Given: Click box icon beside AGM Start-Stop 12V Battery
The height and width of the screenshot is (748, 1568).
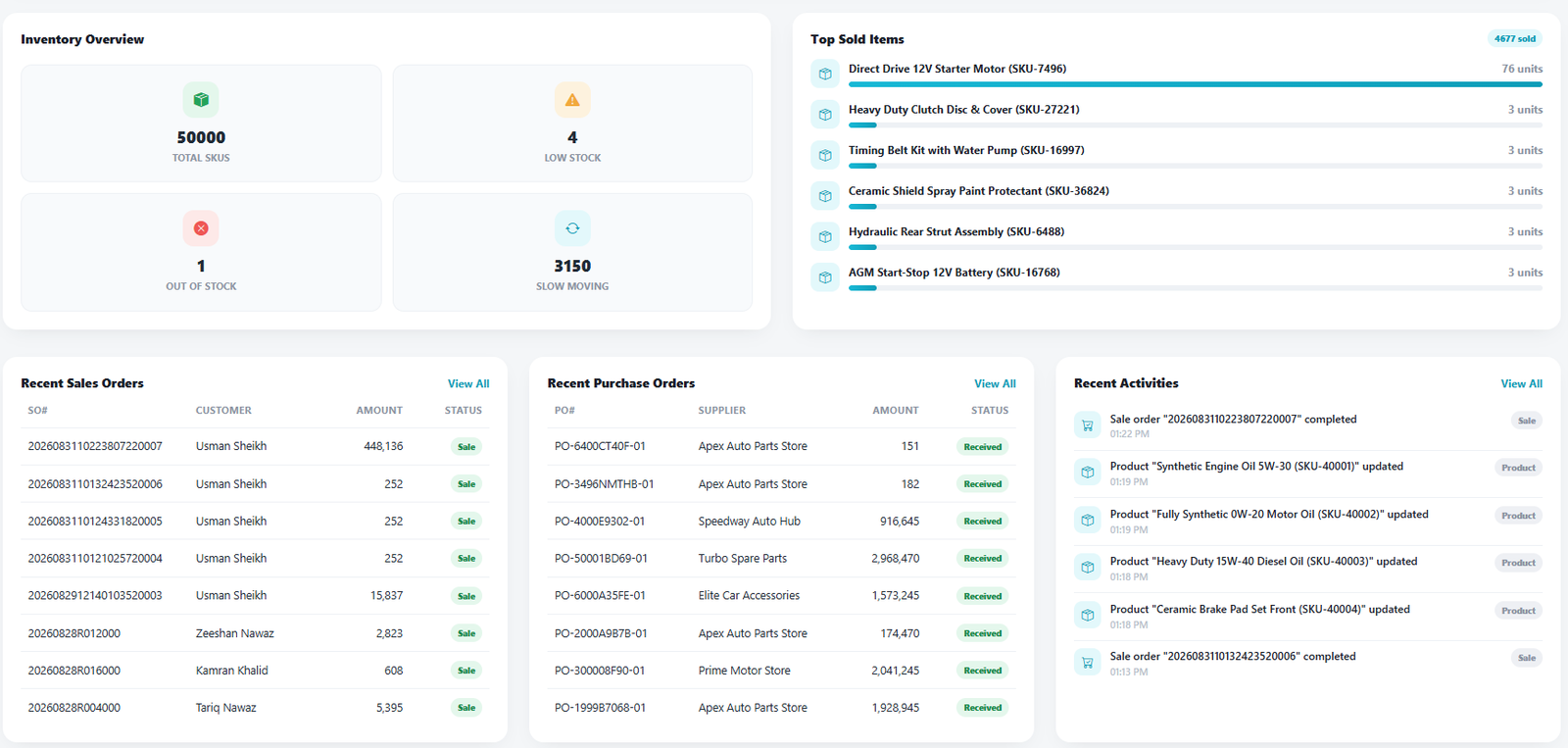Looking at the screenshot, I should (825, 277).
